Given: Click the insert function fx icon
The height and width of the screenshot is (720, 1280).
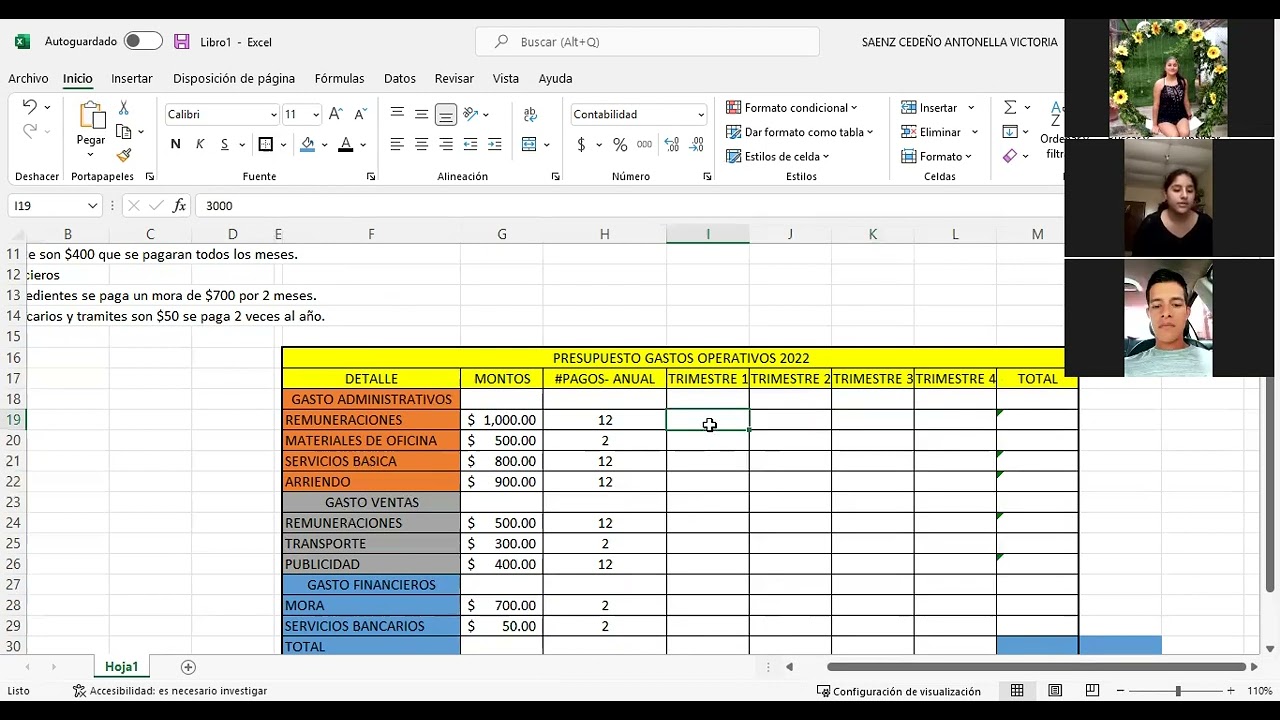Looking at the screenshot, I should 180,206.
